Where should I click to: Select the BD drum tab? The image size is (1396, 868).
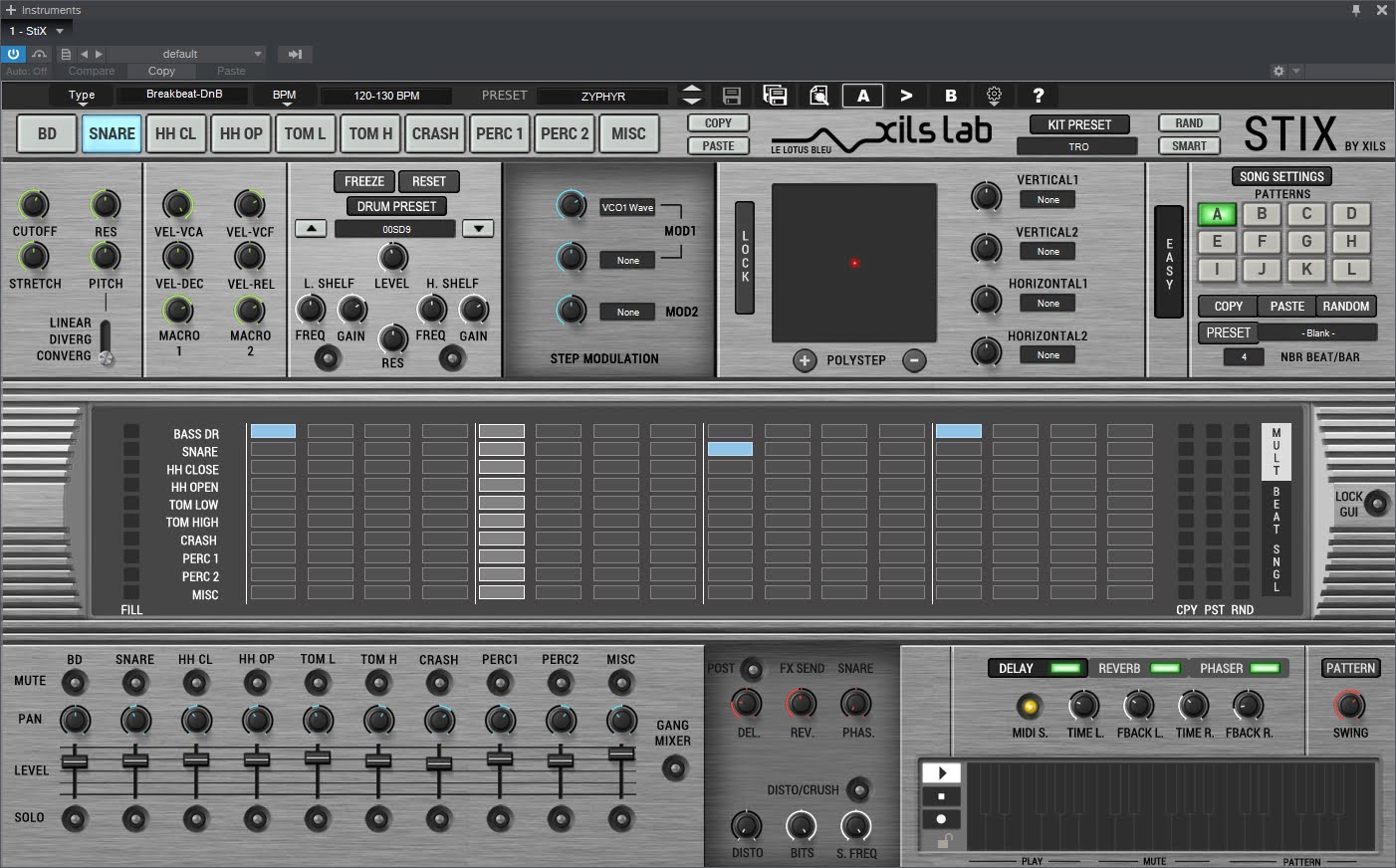pyautogui.click(x=47, y=133)
